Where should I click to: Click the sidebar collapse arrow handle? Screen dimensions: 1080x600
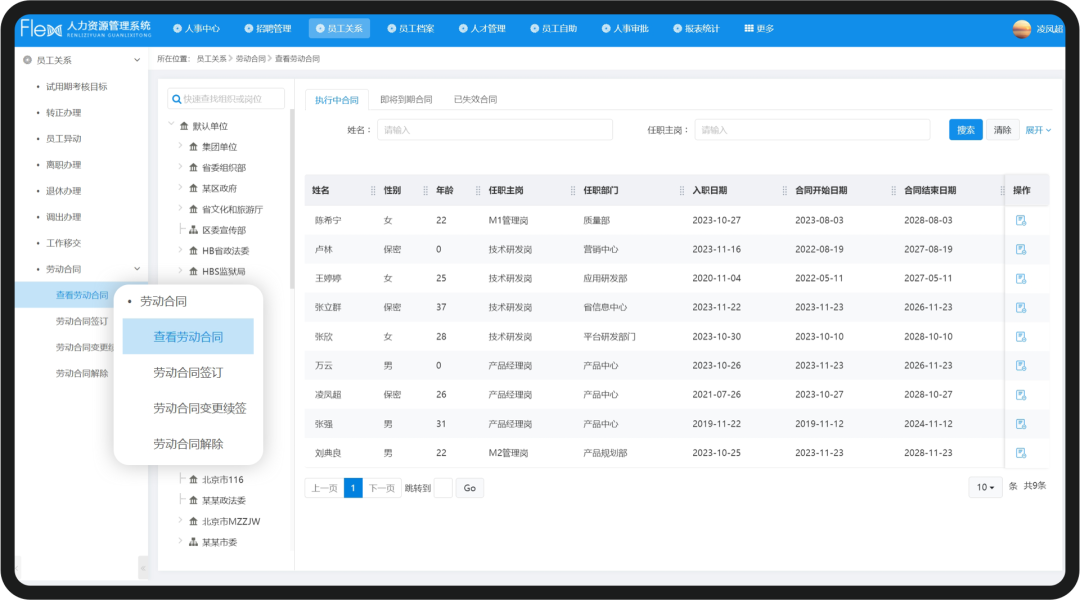(x=143, y=568)
